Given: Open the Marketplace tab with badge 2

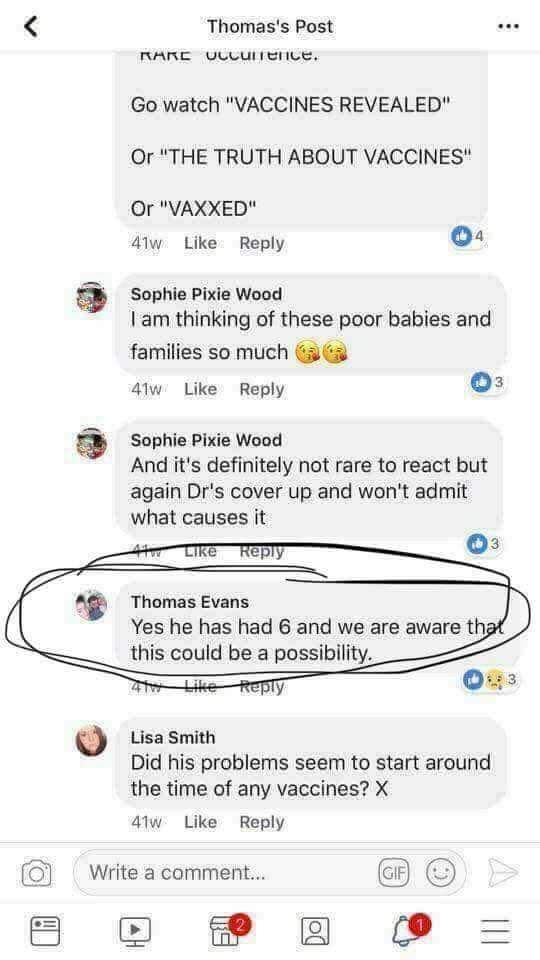Looking at the screenshot, I should 227,929.
